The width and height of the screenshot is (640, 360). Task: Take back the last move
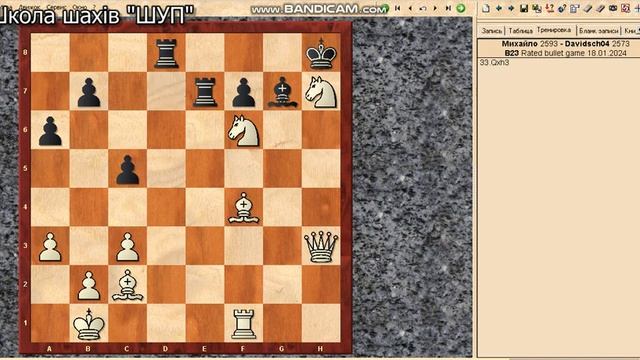coord(422,8)
